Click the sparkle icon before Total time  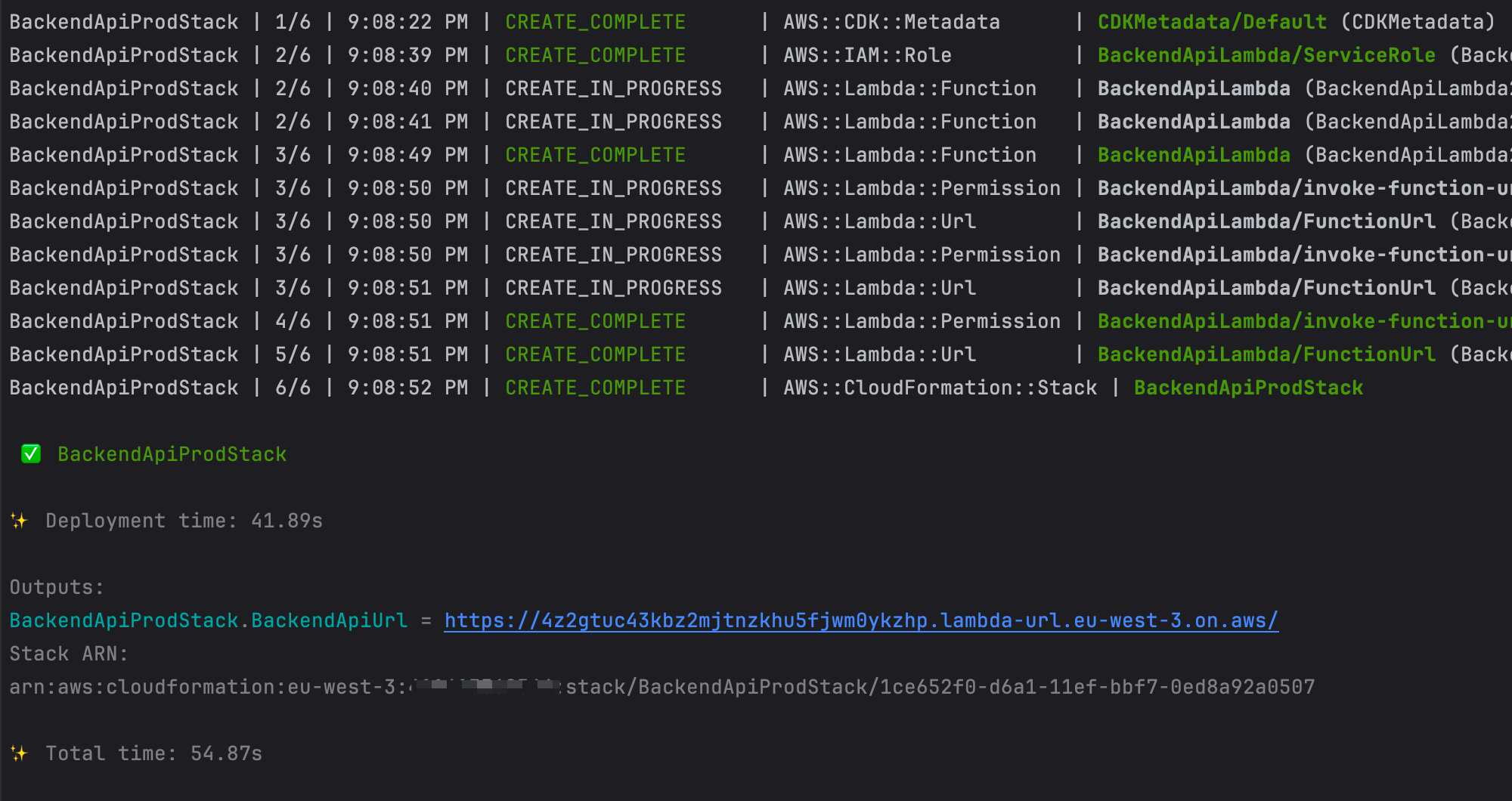click(x=20, y=753)
